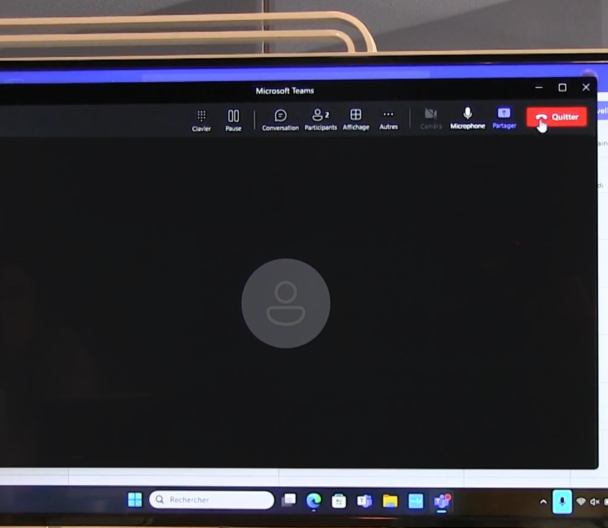Image resolution: width=608 pixels, height=528 pixels.
Task: Click the participant avatar placeholder
Action: pos(286,303)
